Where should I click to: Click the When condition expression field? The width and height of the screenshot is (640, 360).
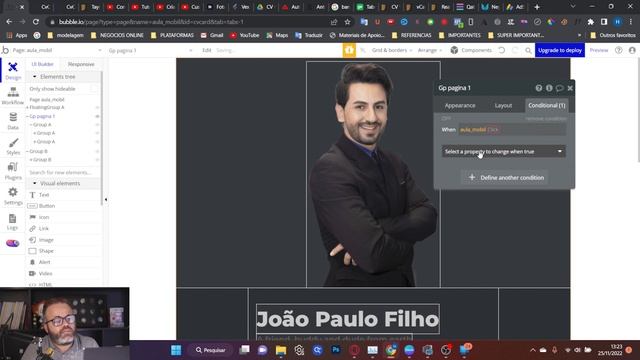(x=512, y=130)
